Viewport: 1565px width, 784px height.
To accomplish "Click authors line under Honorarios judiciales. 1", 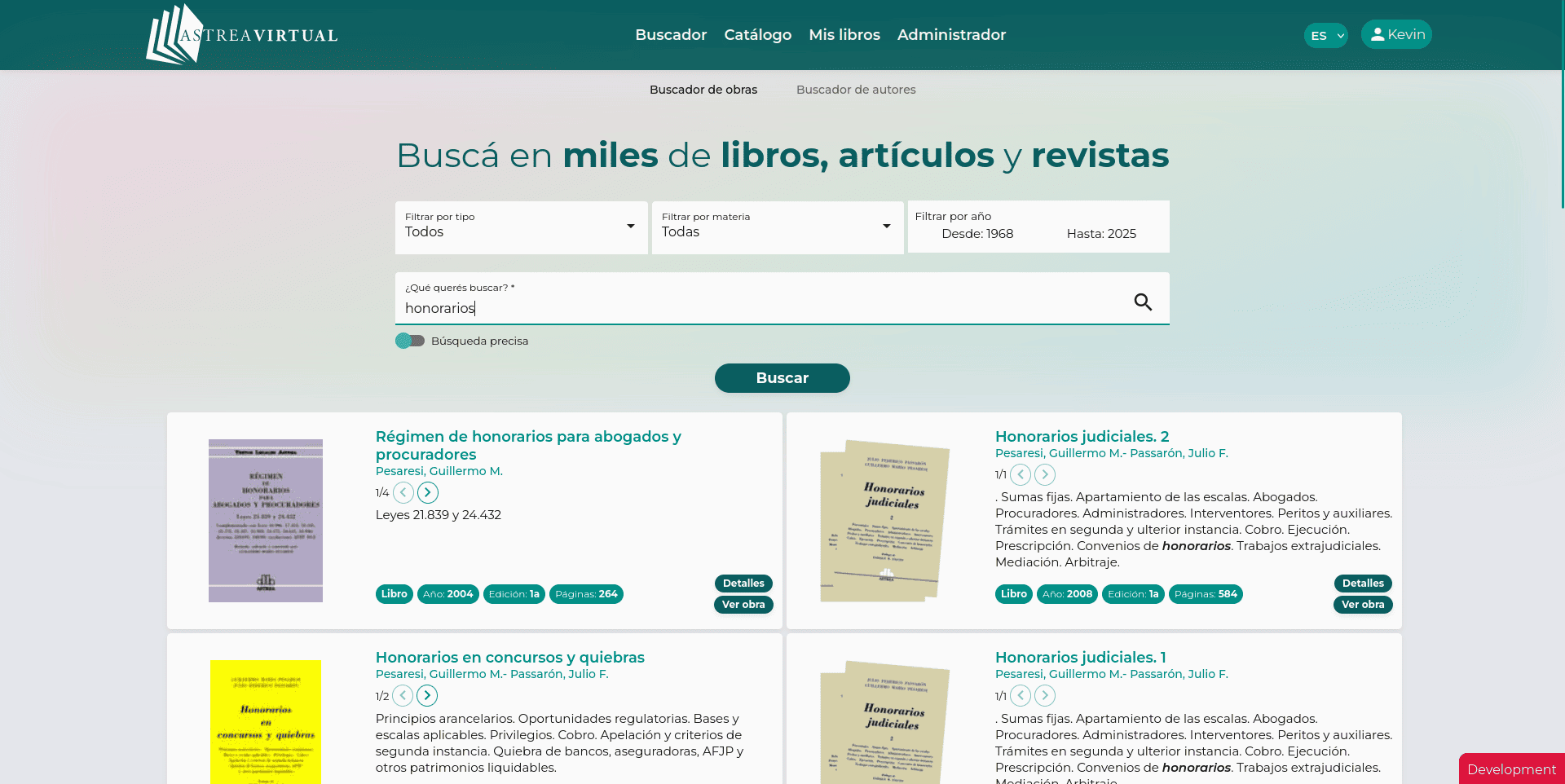I will 1112,674.
